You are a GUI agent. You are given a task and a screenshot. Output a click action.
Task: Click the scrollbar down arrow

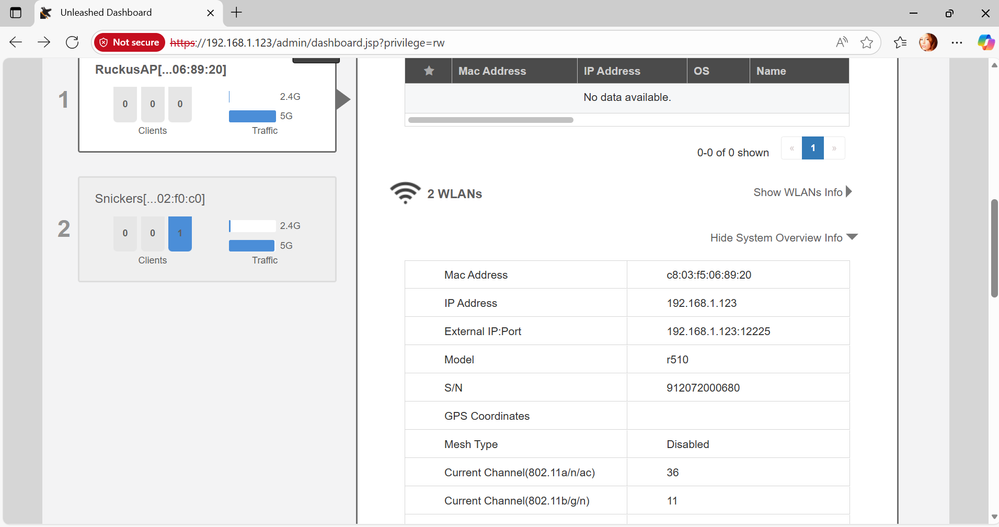click(994, 517)
